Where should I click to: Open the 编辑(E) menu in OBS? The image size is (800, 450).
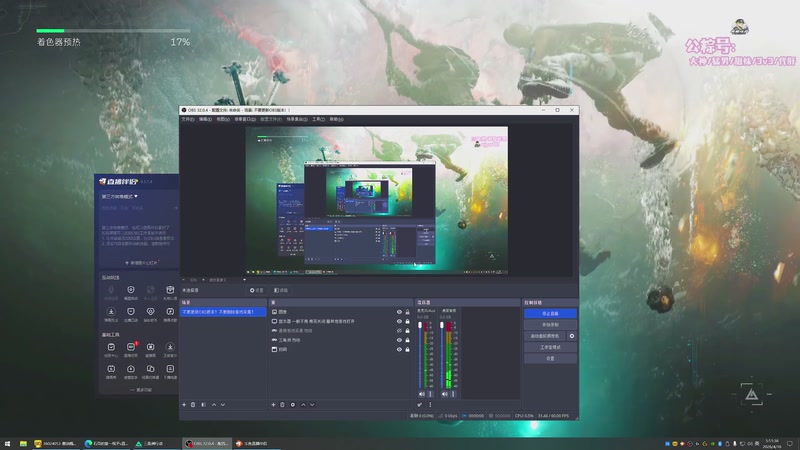pyautogui.click(x=205, y=119)
